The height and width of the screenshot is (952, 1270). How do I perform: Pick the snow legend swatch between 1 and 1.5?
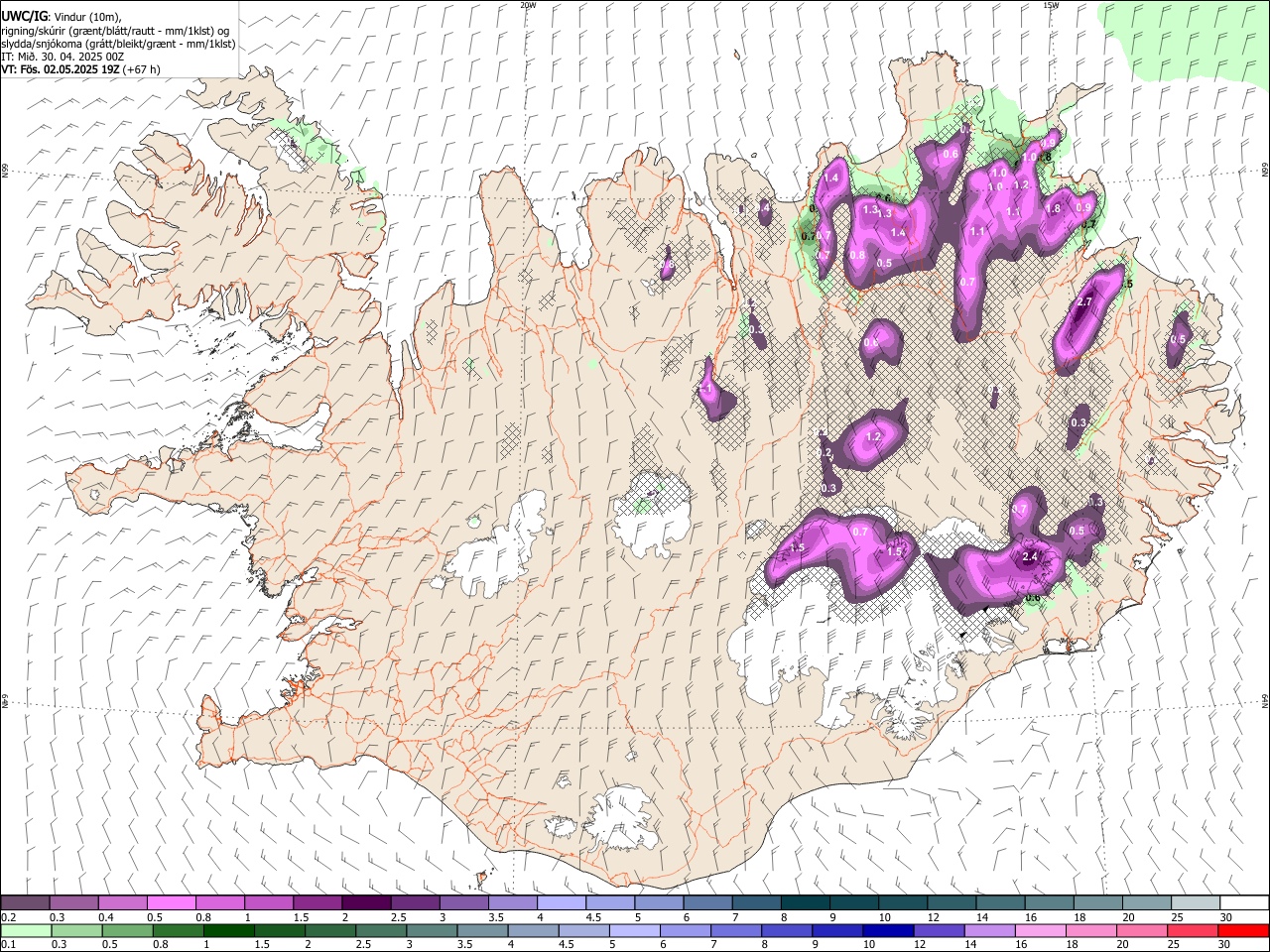point(269,903)
